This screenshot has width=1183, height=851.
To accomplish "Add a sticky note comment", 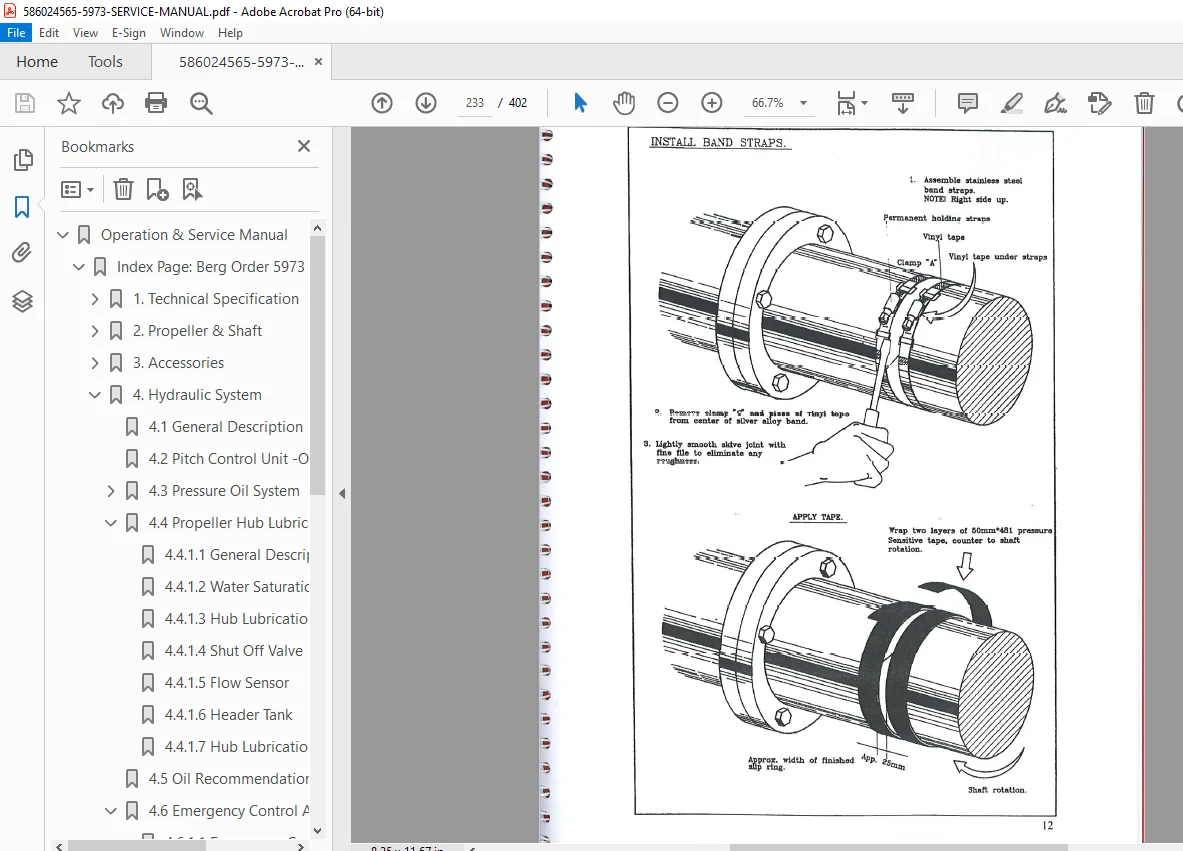I will pyautogui.click(x=967, y=103).
